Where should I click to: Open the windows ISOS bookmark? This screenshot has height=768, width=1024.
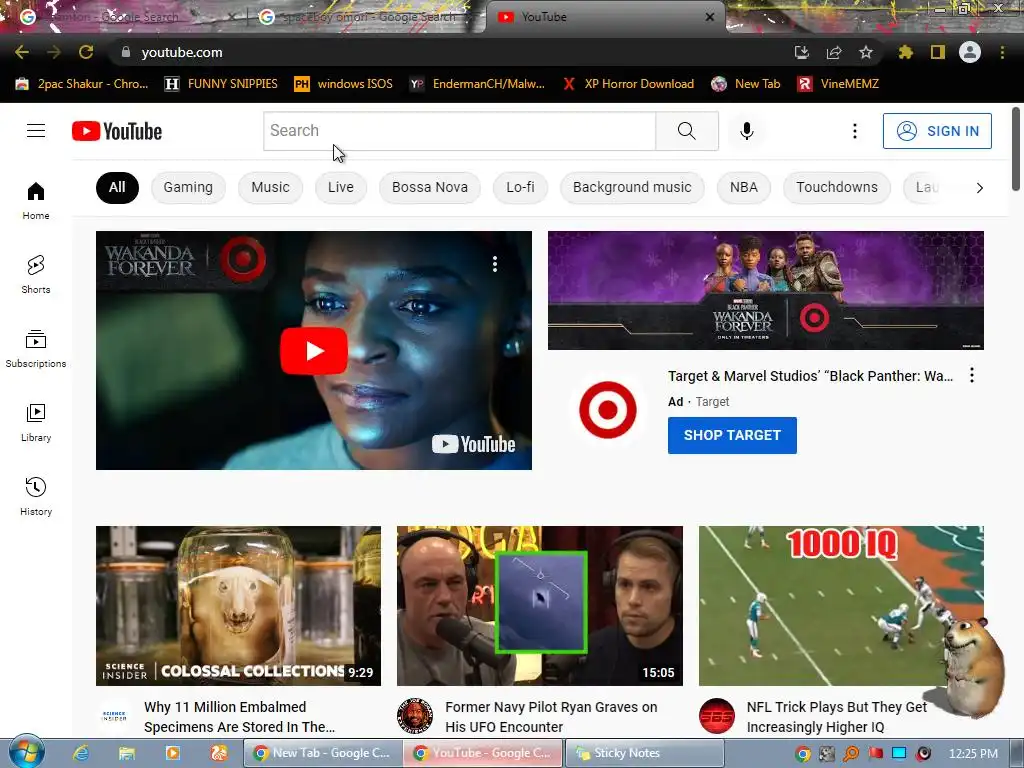pos(344,84)
